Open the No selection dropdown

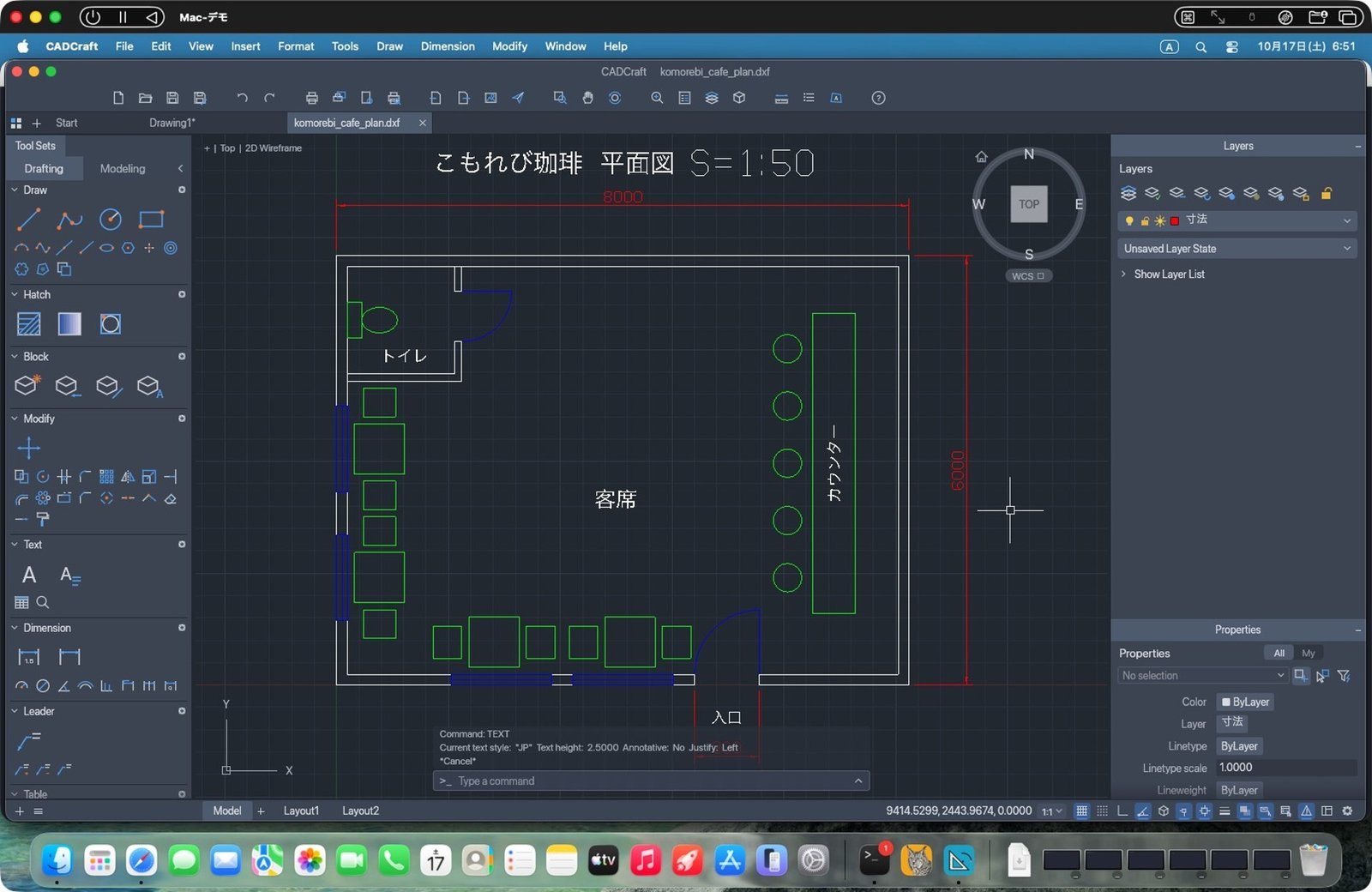coord(1203,676)
